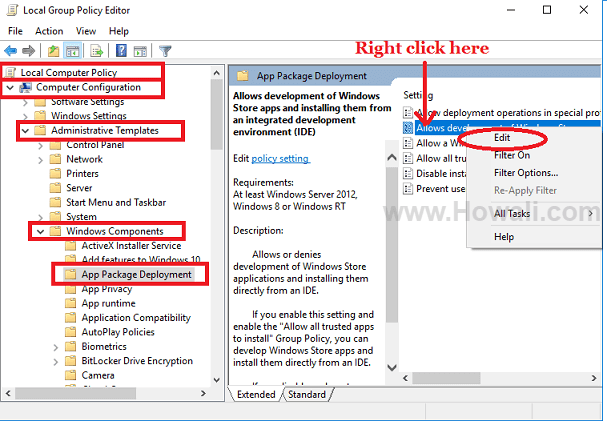The width and height of the screenshot is (607, 421).
Task: Click the settings list horizontal scrollbar thumb
Action: pos(446,378)
